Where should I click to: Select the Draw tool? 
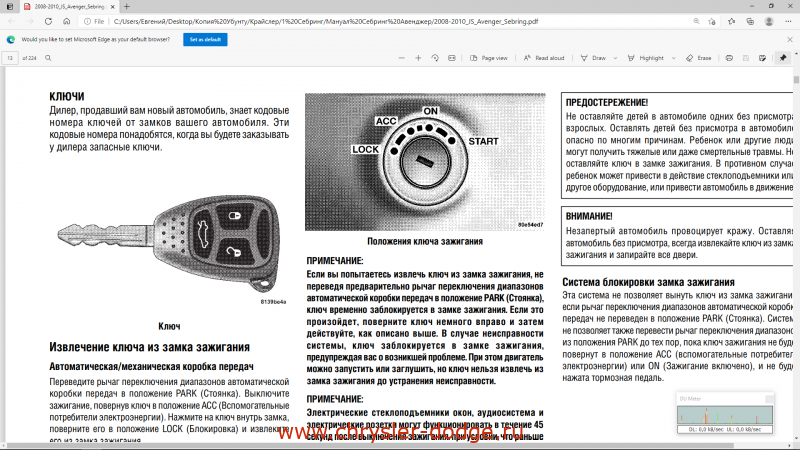tap(593, 58)
